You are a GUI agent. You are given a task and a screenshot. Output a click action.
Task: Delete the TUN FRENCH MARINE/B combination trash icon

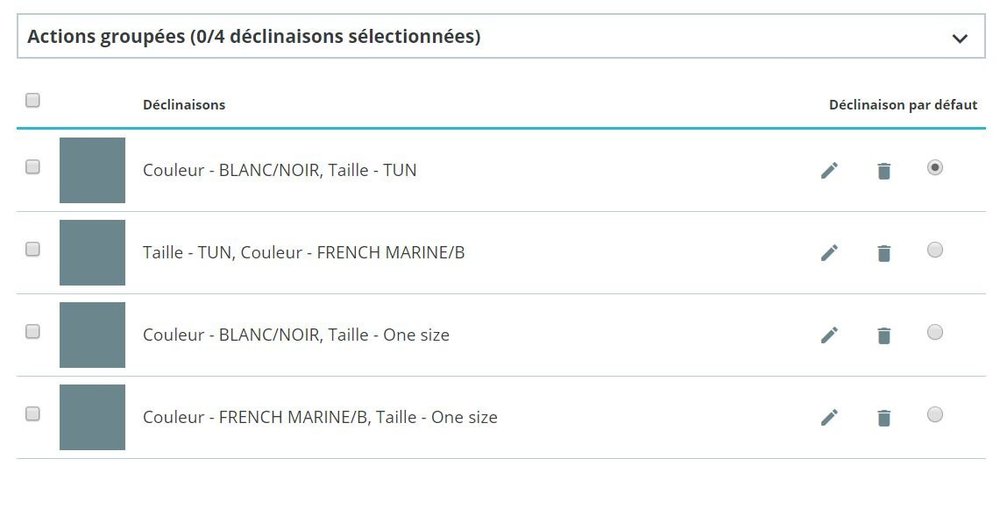click(x=884, y=253)
